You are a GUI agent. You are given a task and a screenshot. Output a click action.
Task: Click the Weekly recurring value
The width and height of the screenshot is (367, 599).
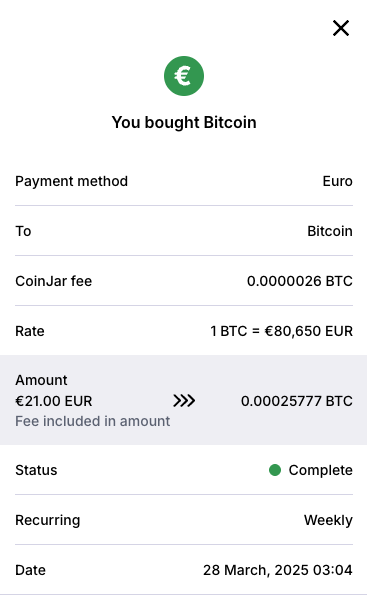pyautogui.click(x=328, y=520)
